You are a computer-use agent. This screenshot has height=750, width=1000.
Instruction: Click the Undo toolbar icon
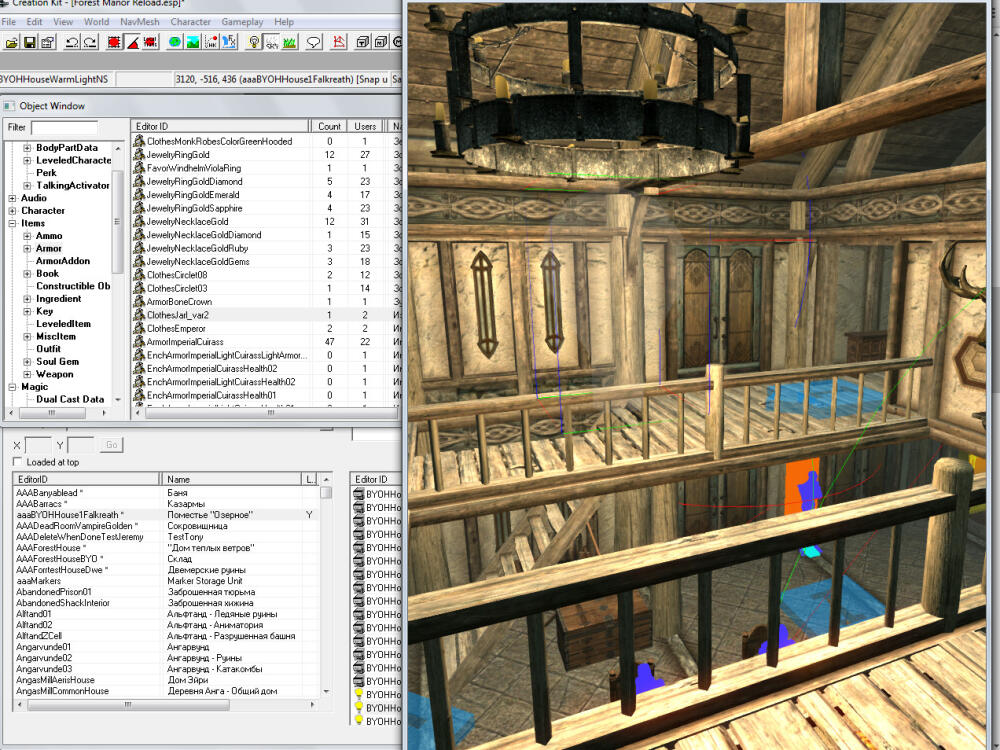72,43
